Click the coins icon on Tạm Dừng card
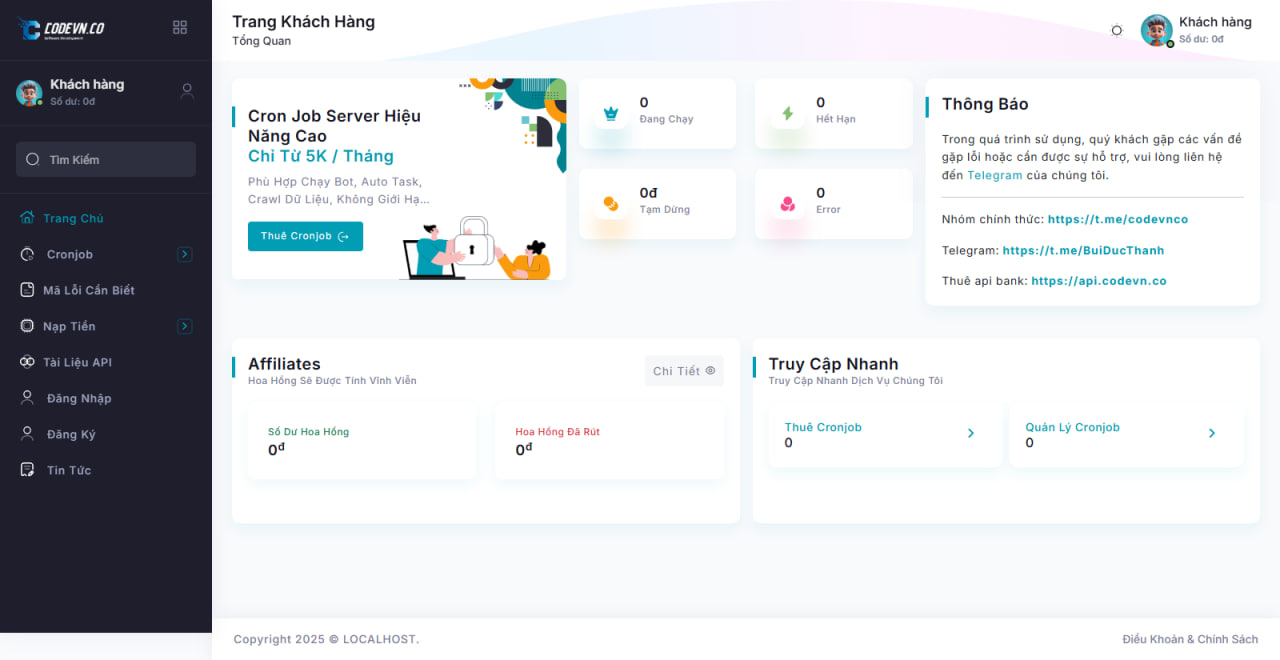Viewport: 1280px width, 660px height. (x=611, y=204)
